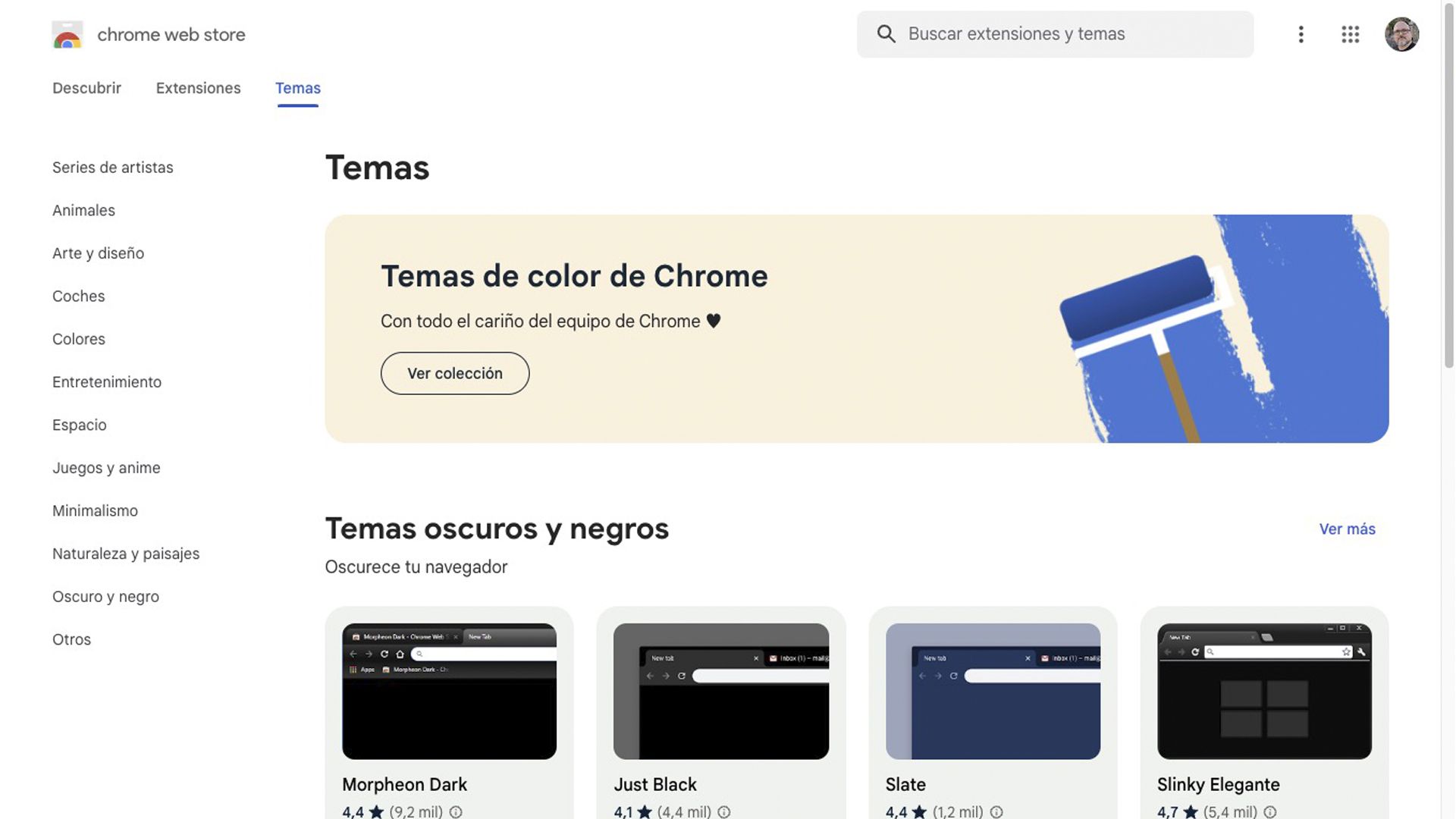Select the Naturaleza y paisajes category
1456x819 pixels.
pos(126,554)
